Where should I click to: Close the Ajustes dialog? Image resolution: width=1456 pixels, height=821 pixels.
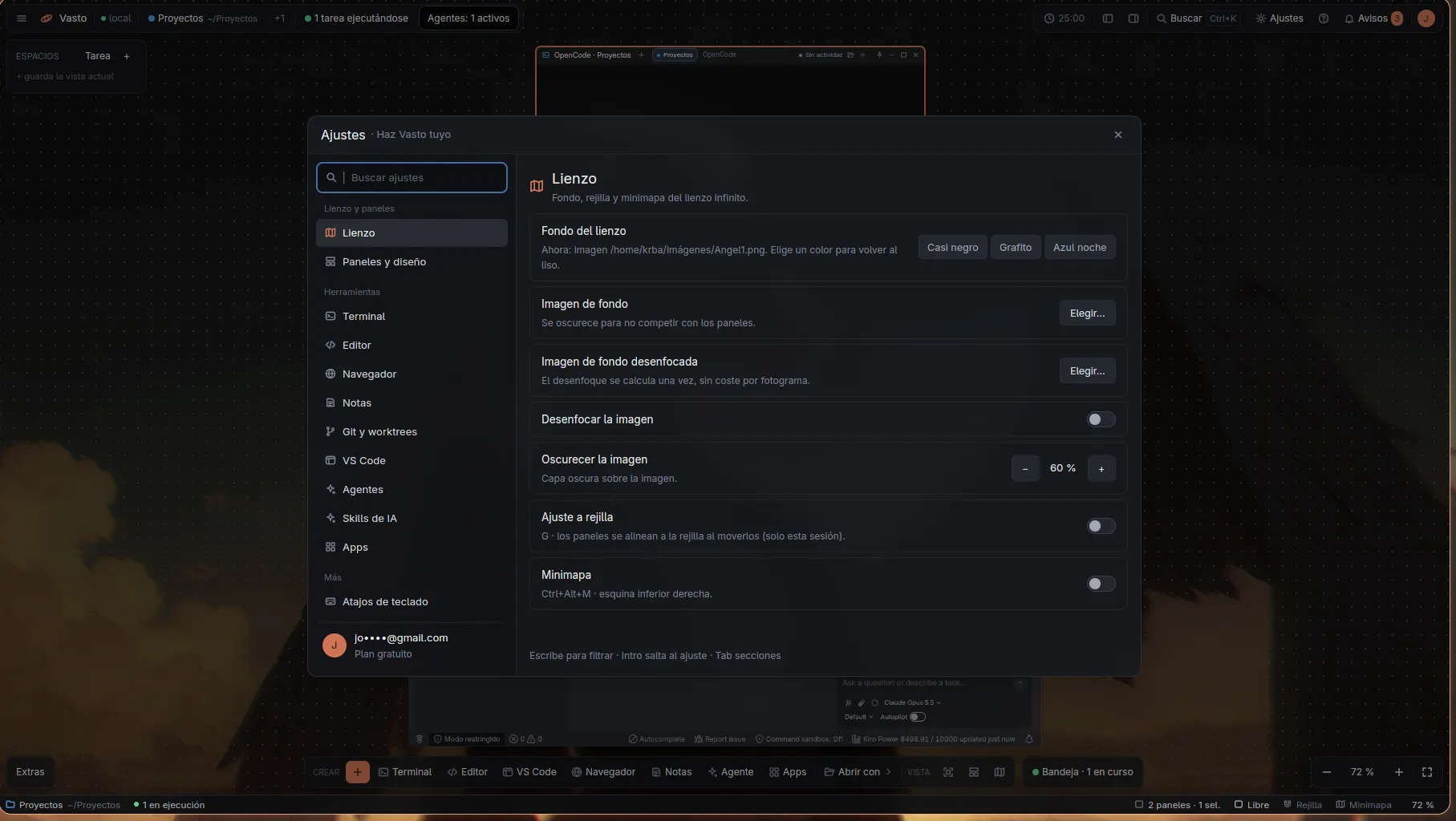[x=1118, y=135]
